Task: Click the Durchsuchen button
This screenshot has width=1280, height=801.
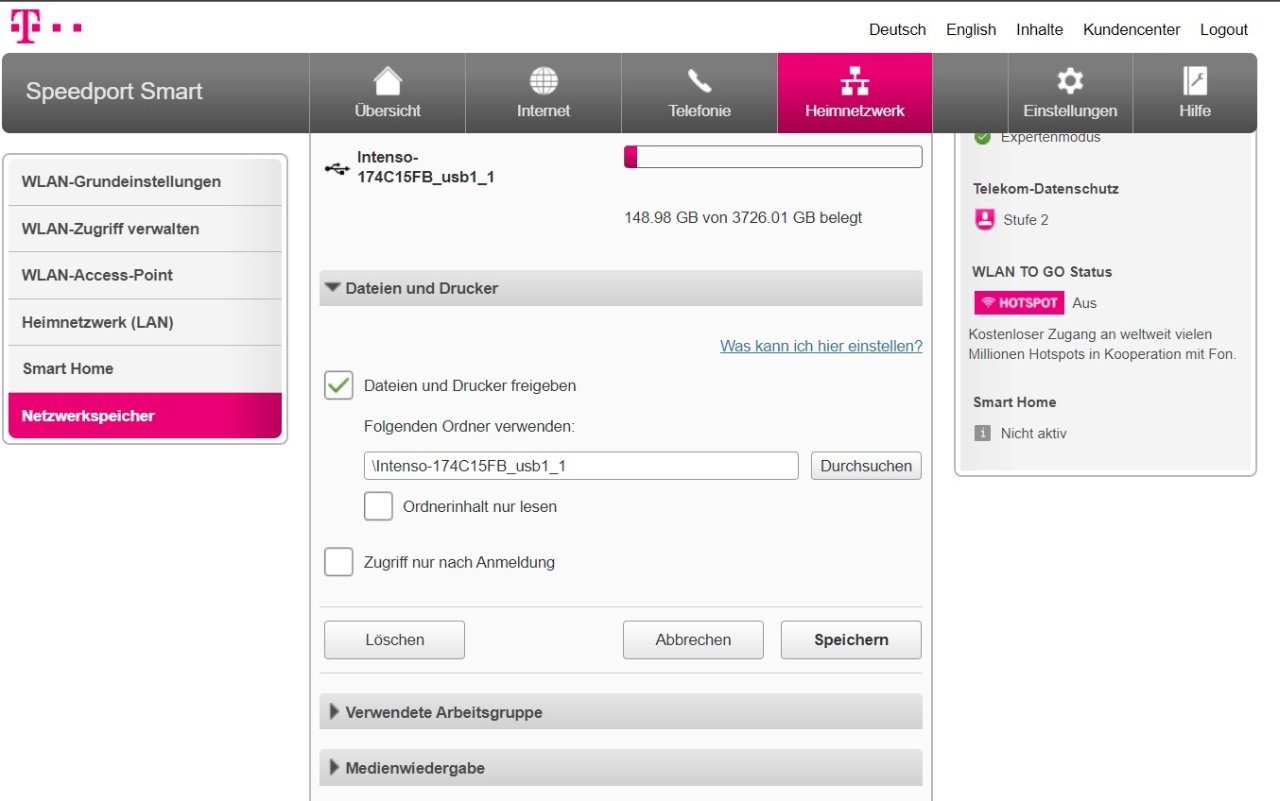Action: [866, 466]
